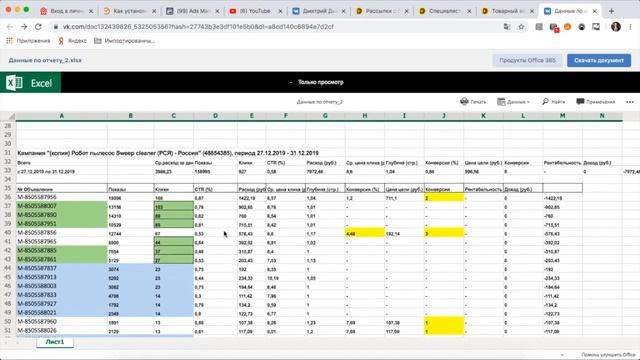Switch to the Вход в личн tab
Screen dimensions: 640x360
tap(67, 11)
